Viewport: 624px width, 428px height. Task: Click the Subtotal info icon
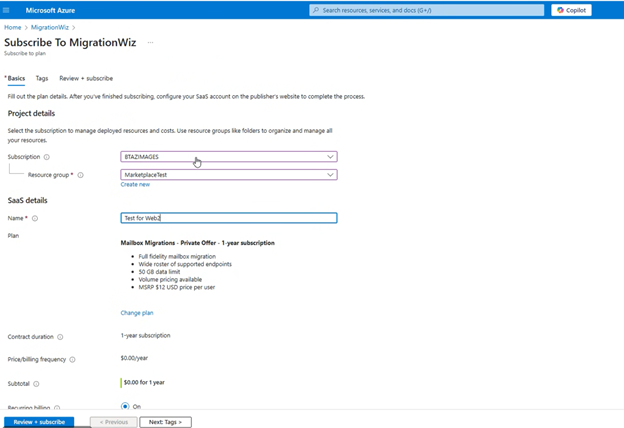37,383
